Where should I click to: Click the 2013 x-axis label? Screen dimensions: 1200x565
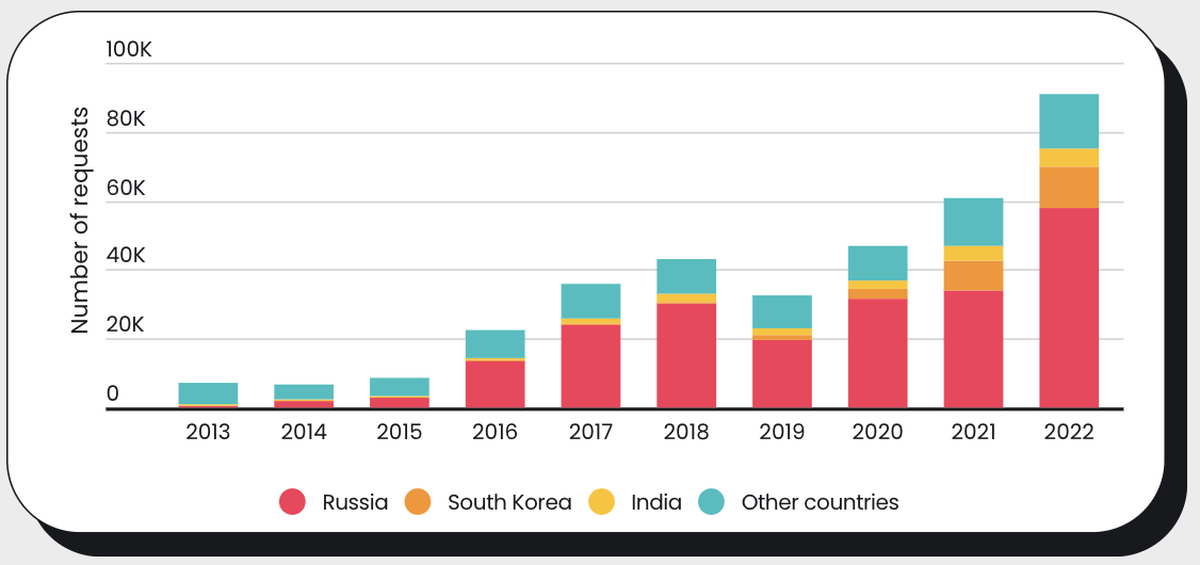208,433
